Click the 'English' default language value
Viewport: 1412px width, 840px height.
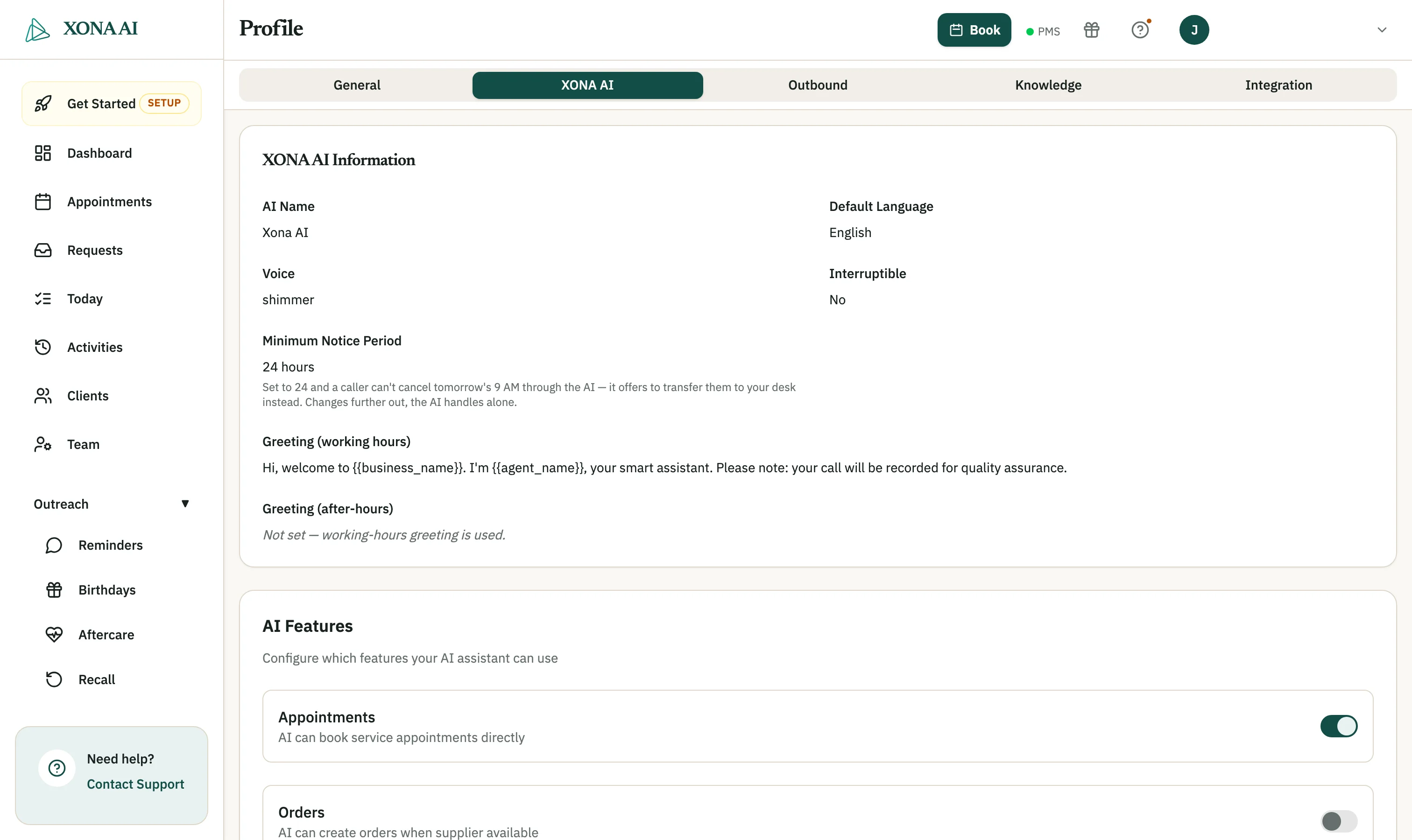pos(850,233)
